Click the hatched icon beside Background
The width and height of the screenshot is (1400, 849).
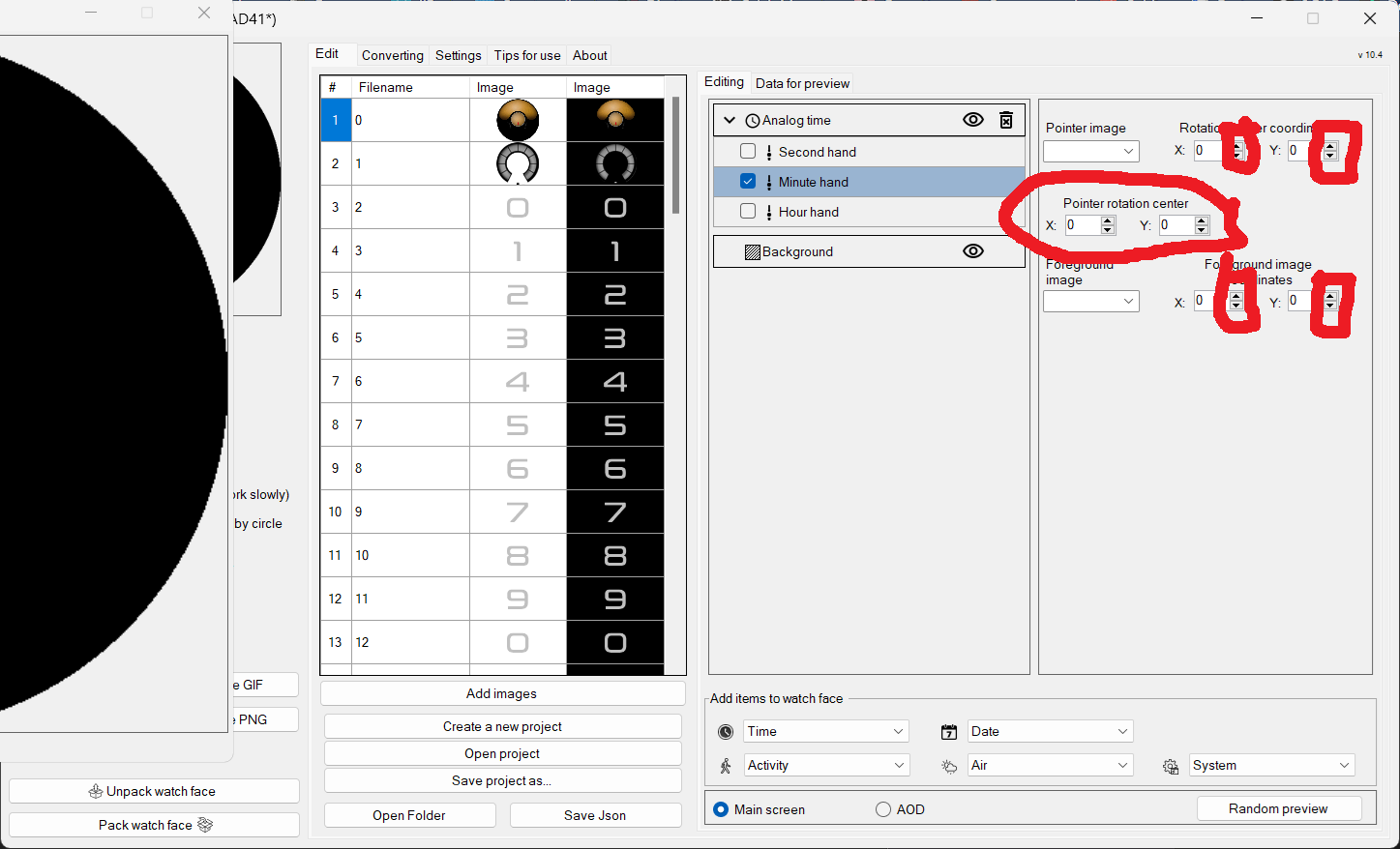tap(753, 252)
